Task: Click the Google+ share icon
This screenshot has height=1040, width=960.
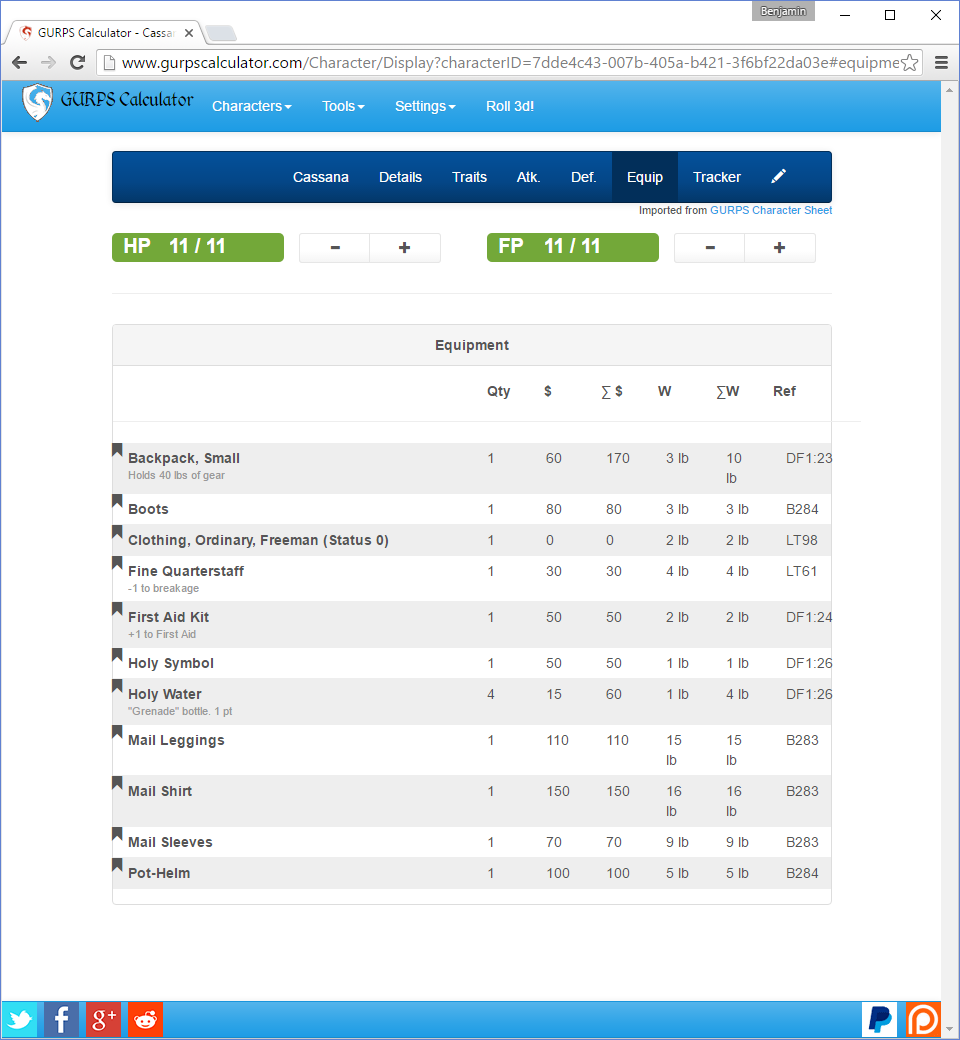Action: coord(103,1019)
